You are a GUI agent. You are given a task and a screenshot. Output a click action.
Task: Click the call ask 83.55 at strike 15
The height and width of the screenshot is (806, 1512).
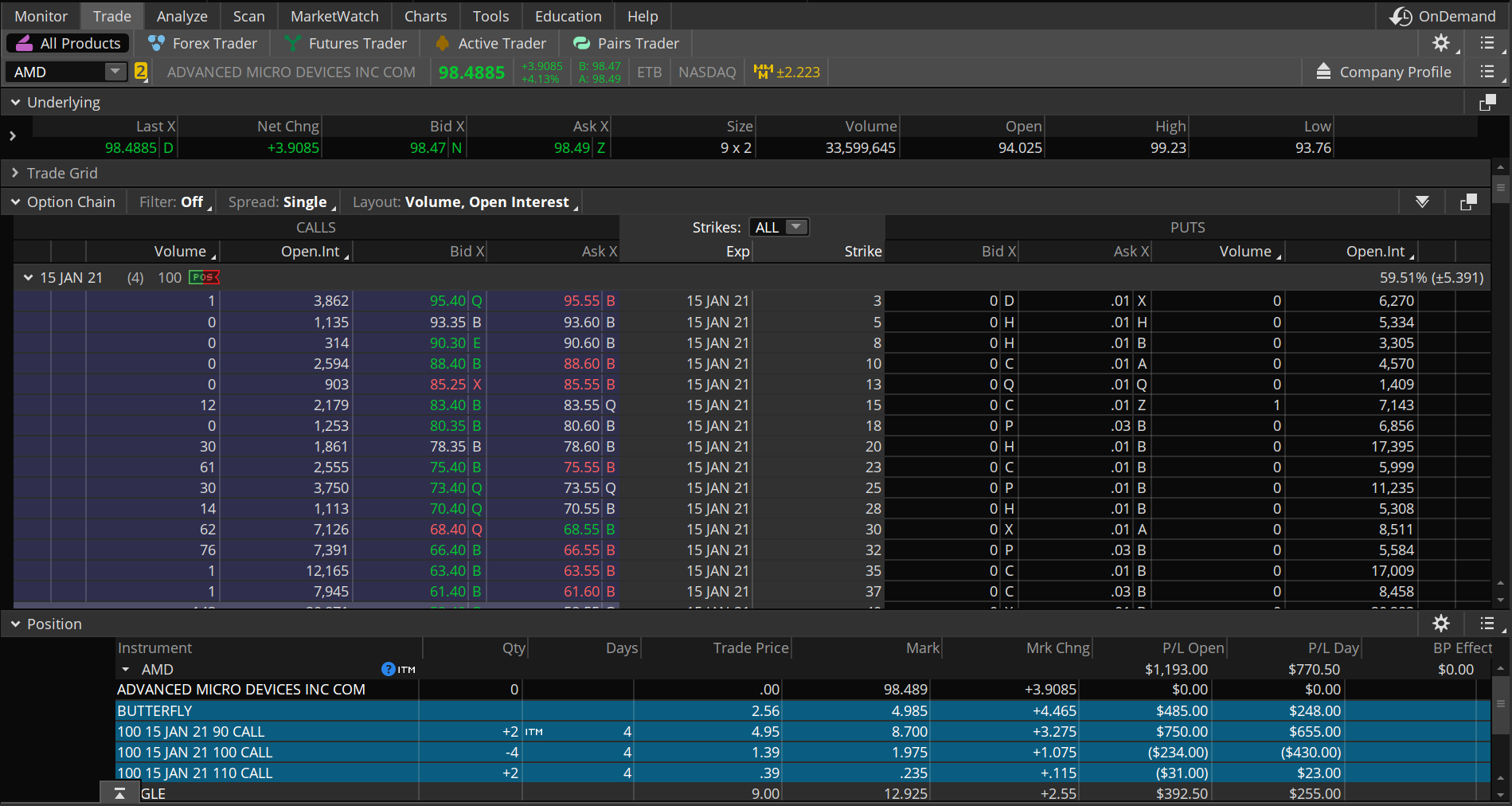click(582, 405)
